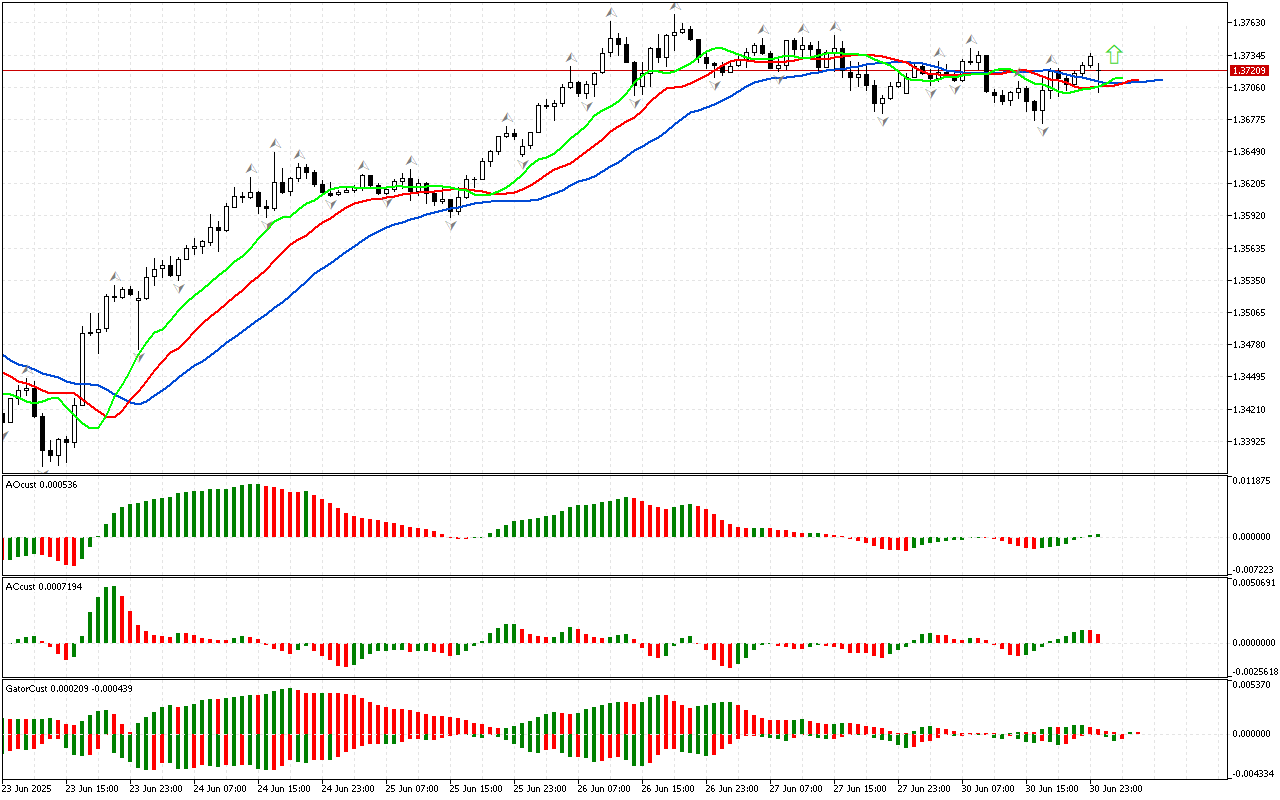Screen dimensions: 1280x800
Task: Click fractal arrow above the 24 Jun 15:00 peak
Action: coord(273,145)
